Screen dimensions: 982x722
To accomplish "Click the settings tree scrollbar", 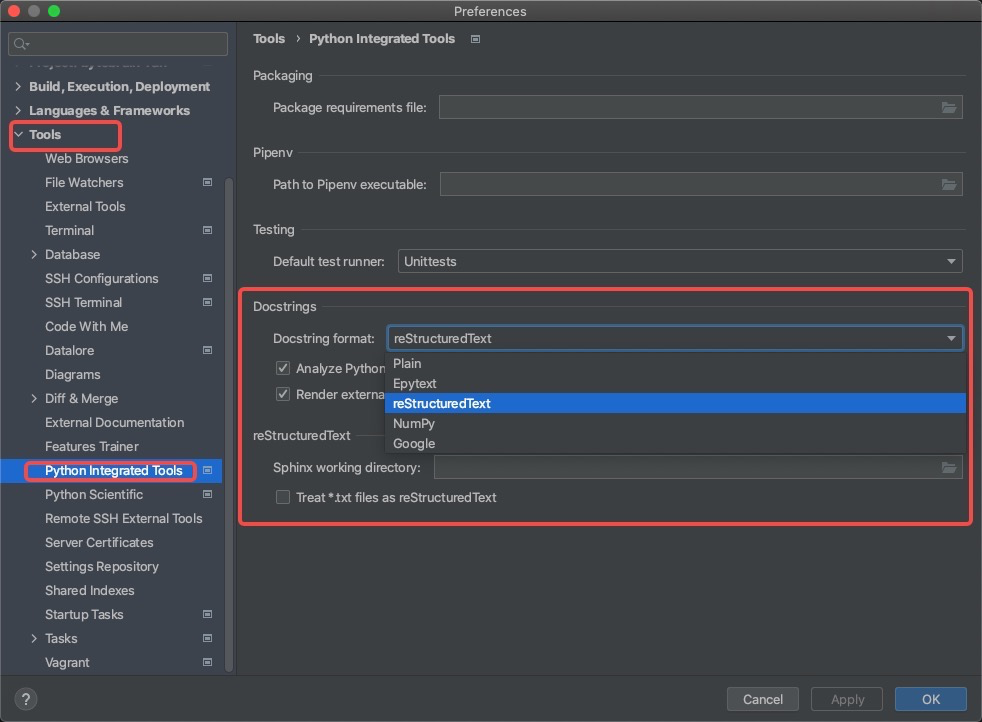I will [x=229, y=426].
